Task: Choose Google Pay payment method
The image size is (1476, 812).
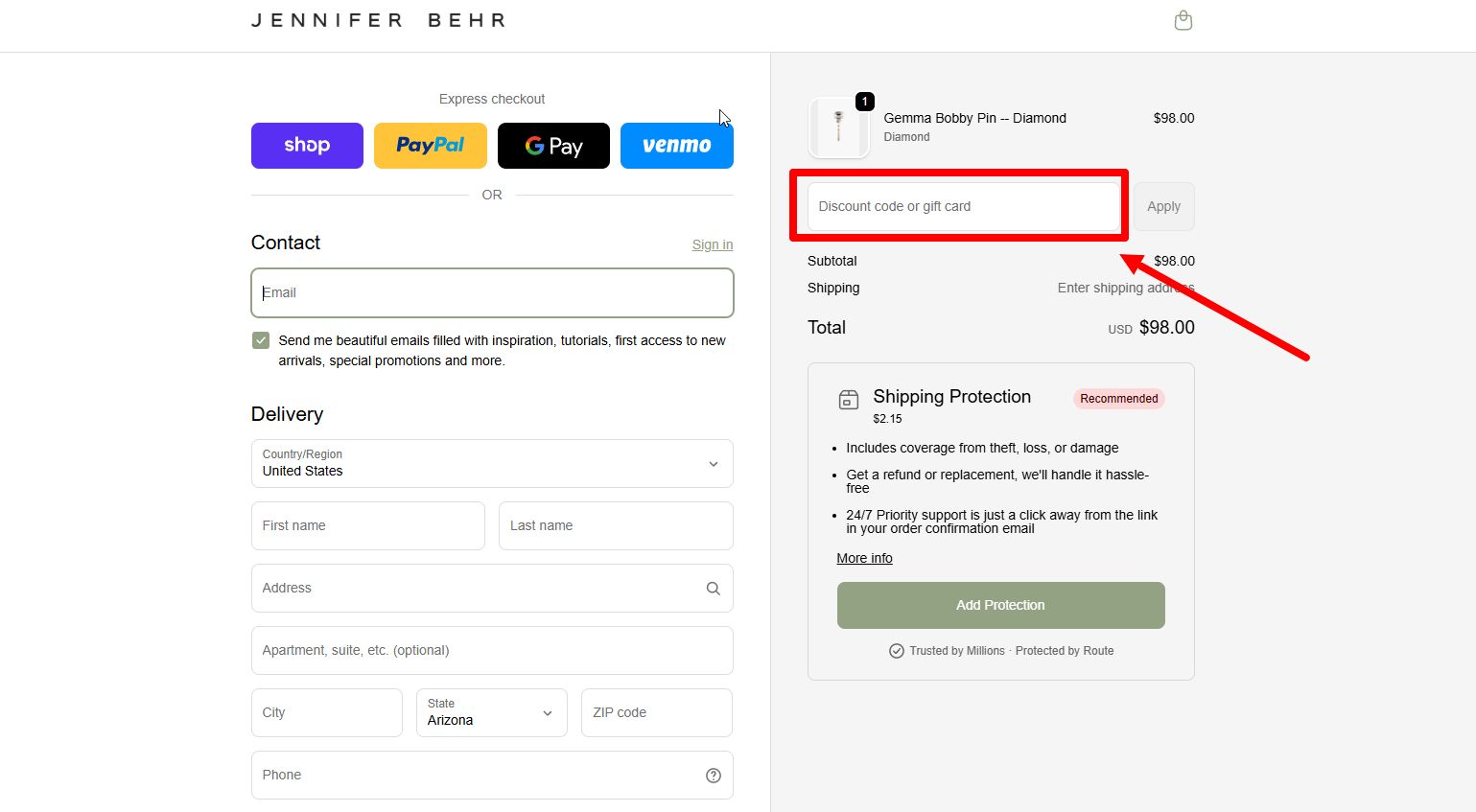Action: [x=553, y=145]
